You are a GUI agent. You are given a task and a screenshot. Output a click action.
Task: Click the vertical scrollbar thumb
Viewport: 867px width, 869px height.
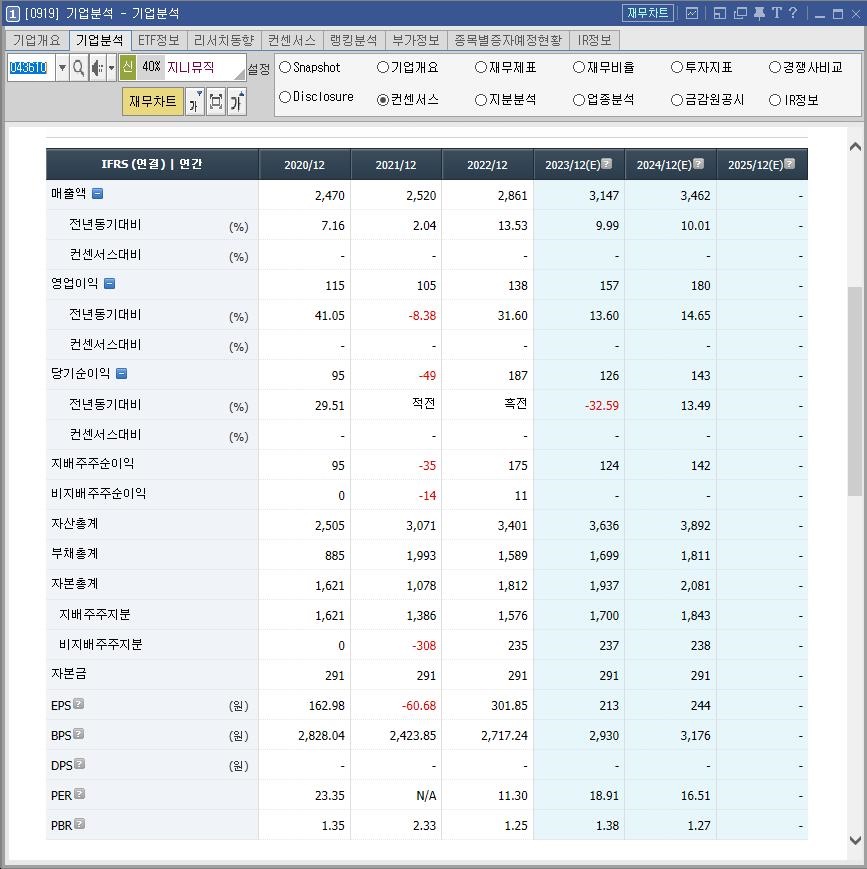click(x=855, y=391)
